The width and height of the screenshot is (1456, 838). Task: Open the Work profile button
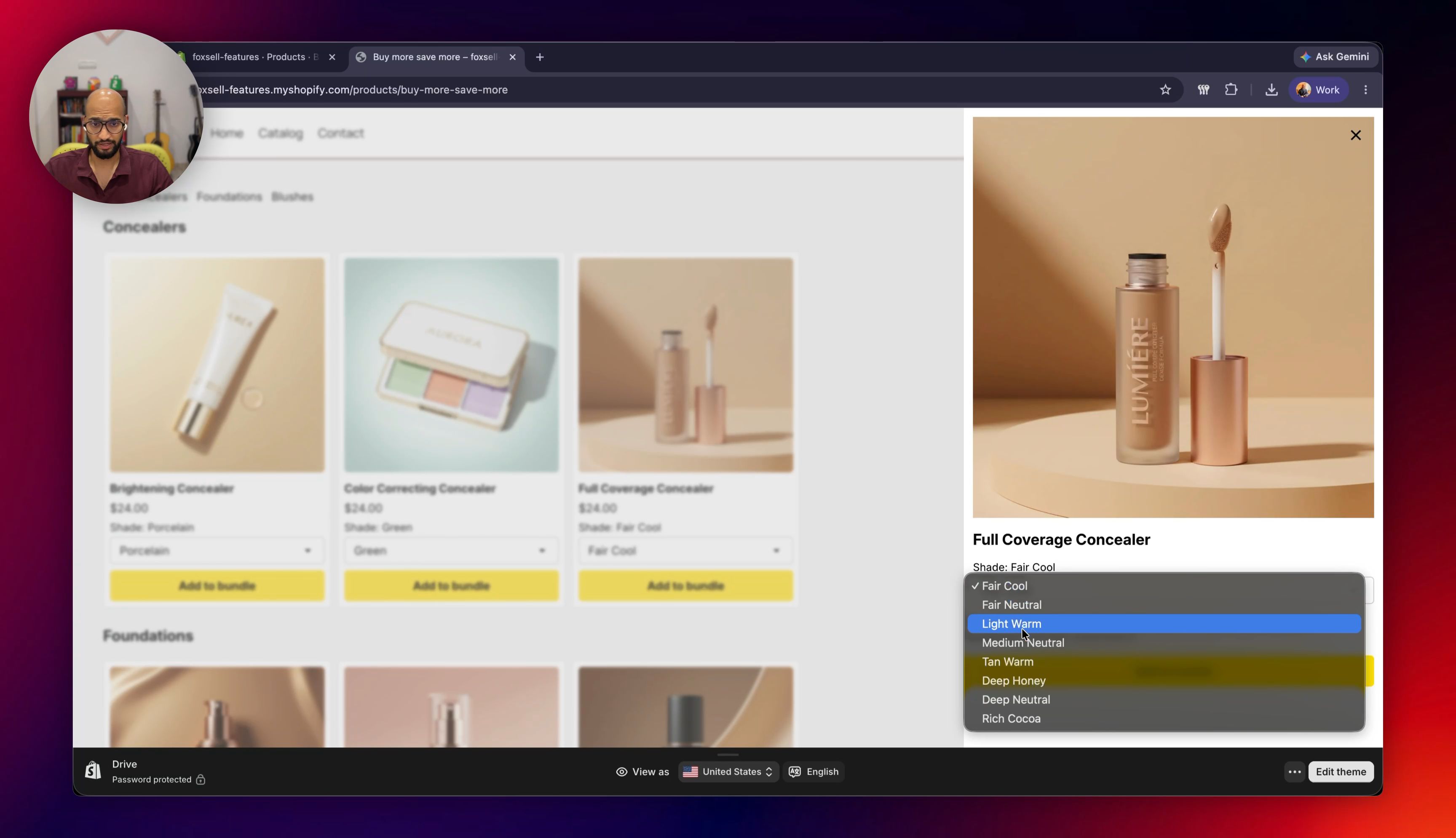1318,90
